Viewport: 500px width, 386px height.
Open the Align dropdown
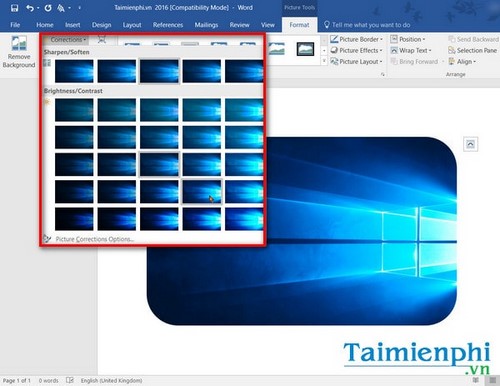pyautogui.click(x=462, y=62)
